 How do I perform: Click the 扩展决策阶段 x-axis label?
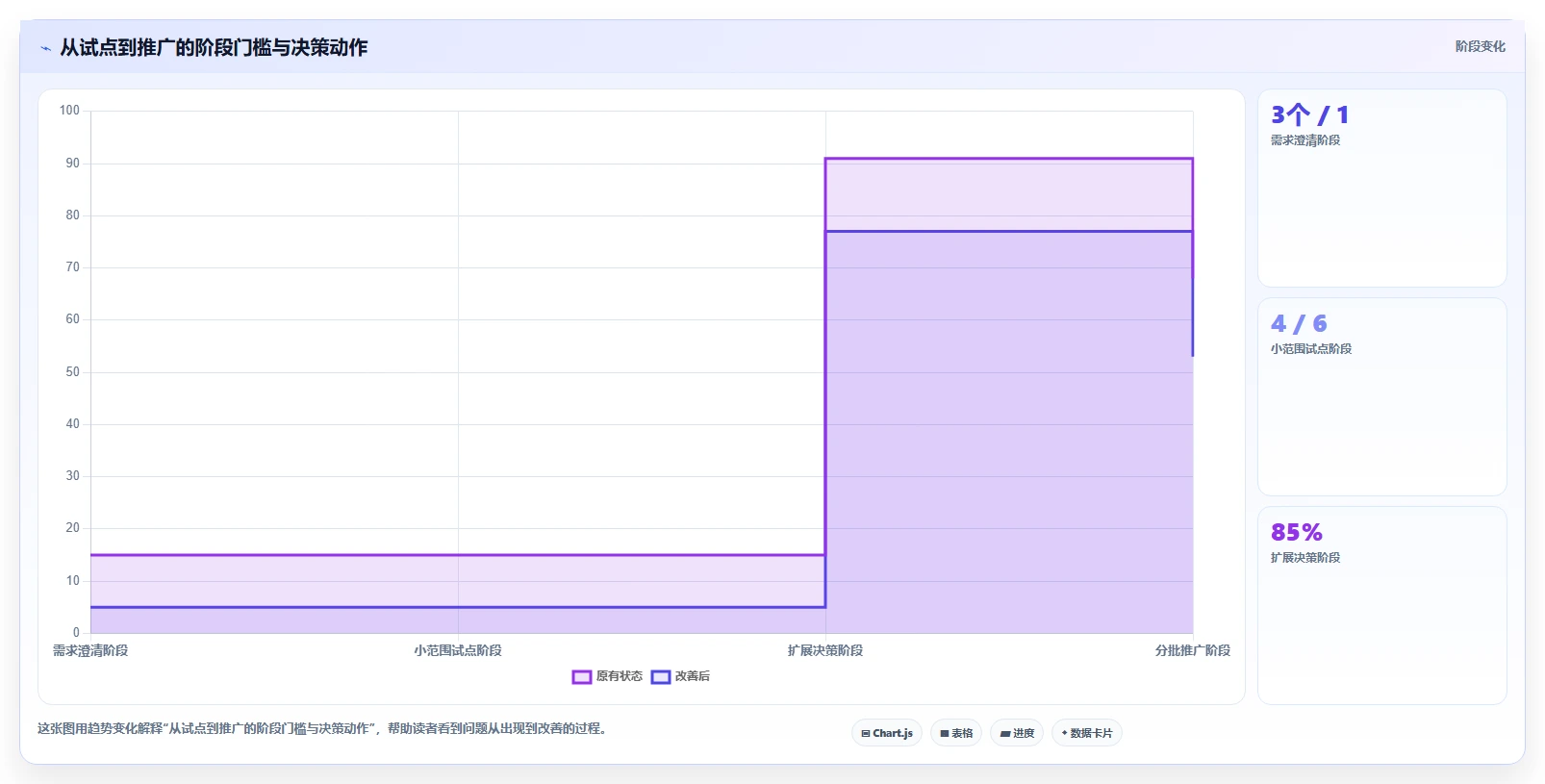coord(825,651)
